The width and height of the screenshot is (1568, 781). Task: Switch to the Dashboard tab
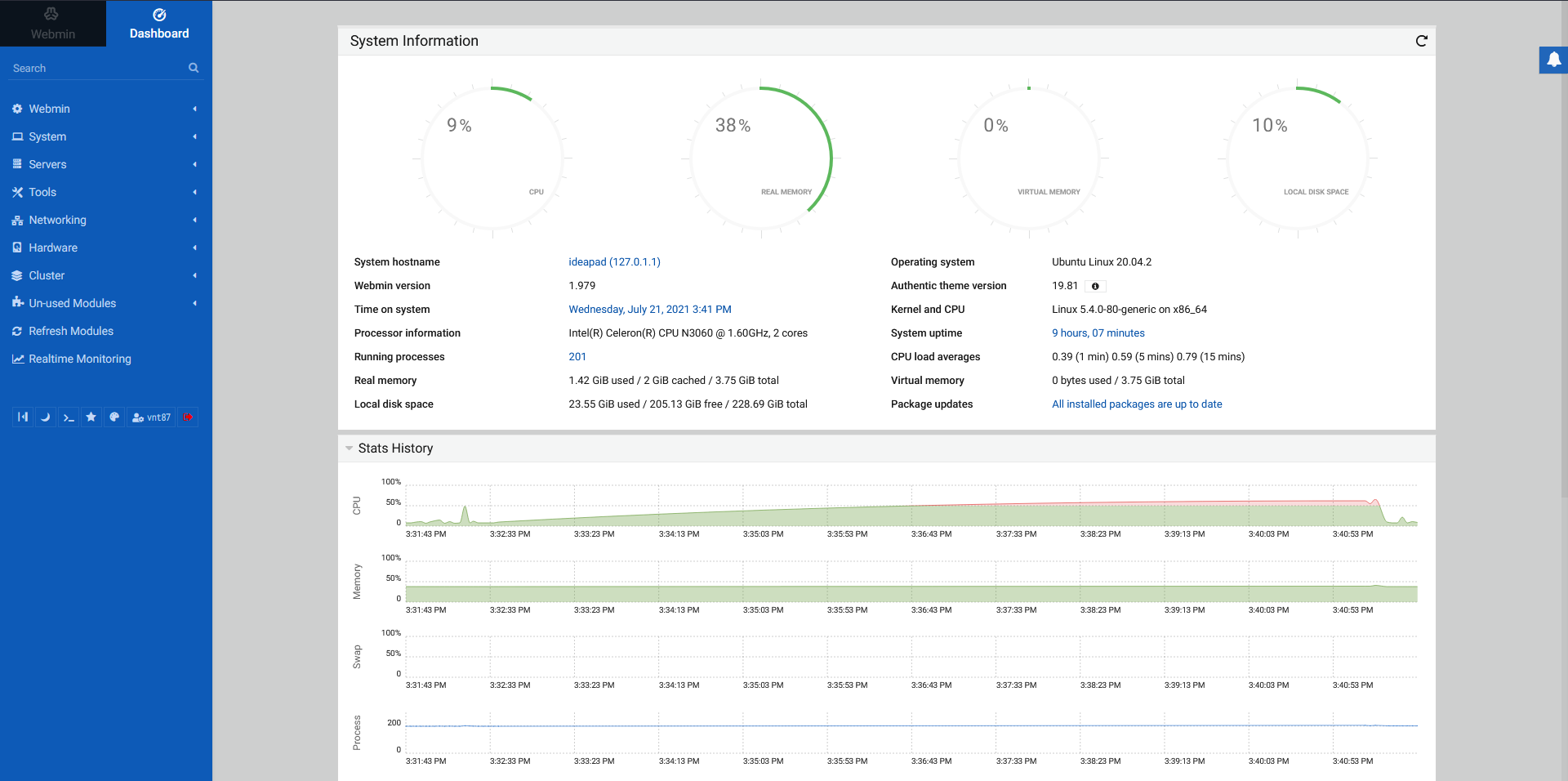tap(159, 23)
